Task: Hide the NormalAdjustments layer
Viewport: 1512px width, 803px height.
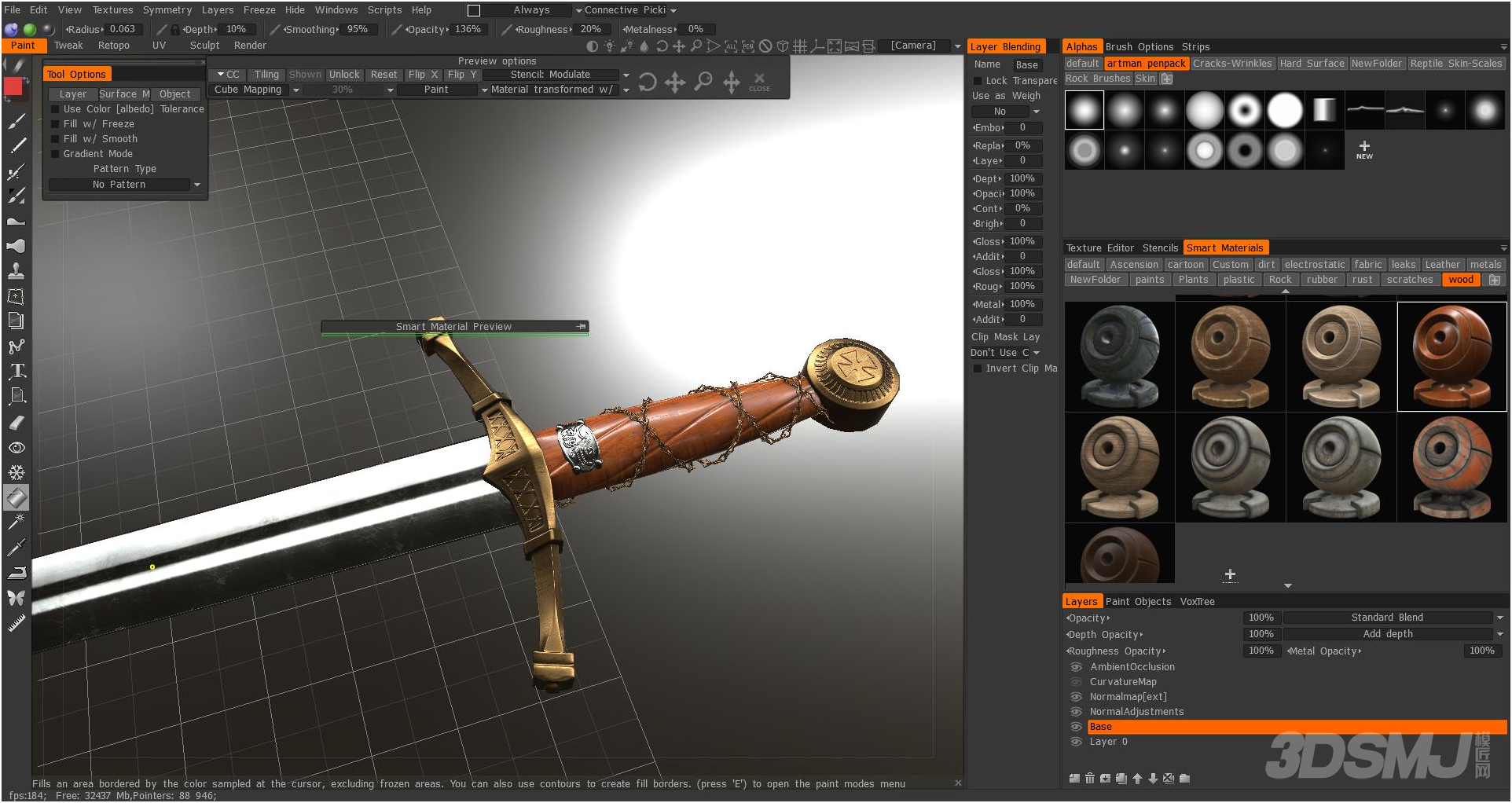Action: click(x=1077, y=712)
